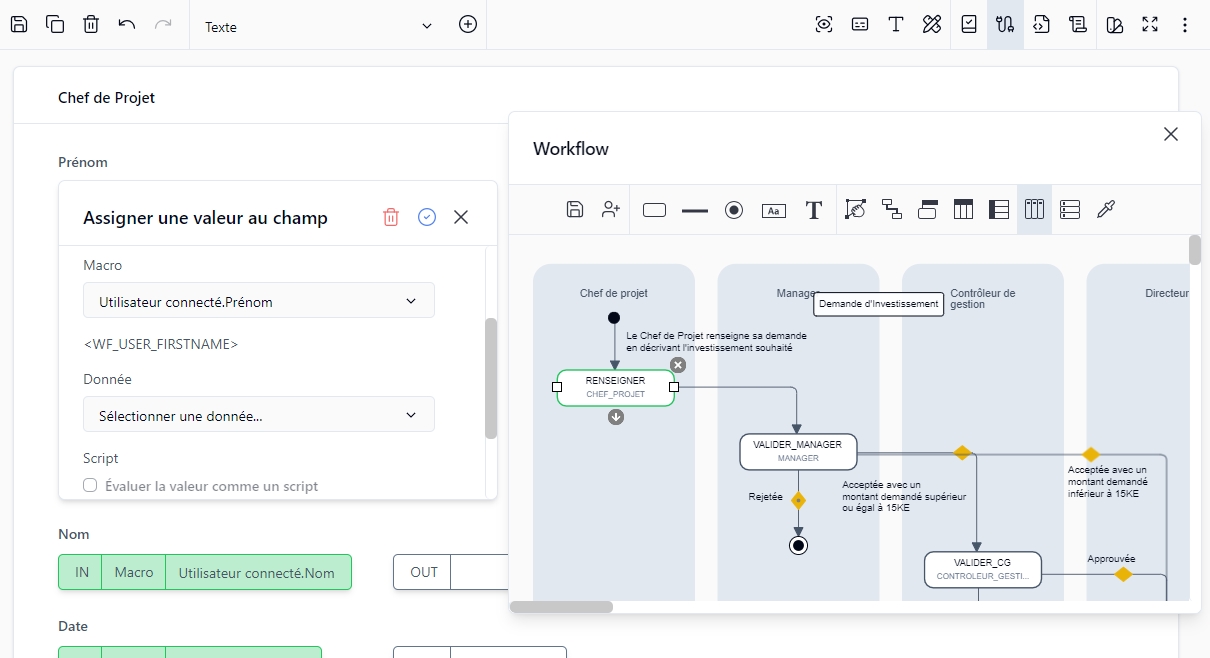The image size is (1210, 658).
Task: Expand the 'Sélectionner une donnée...' dropdown
Action: [x=259, y=415]
